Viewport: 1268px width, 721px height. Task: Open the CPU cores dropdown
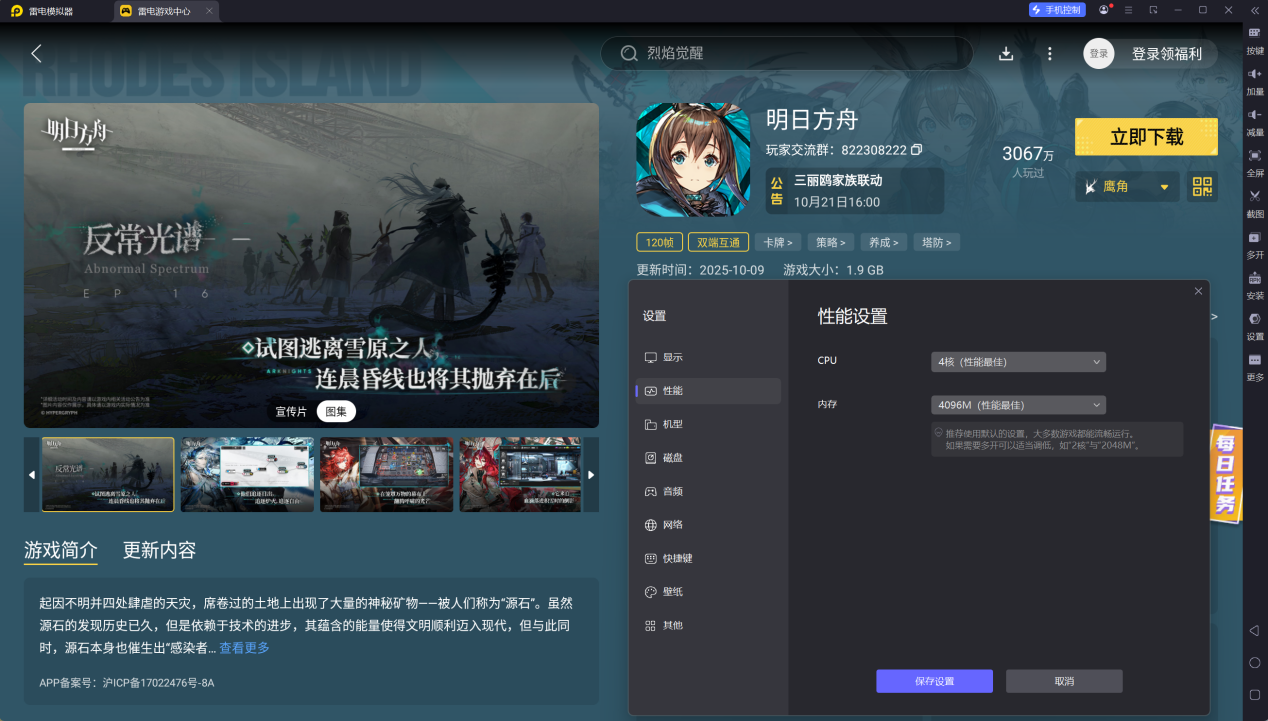(1018, 362)
